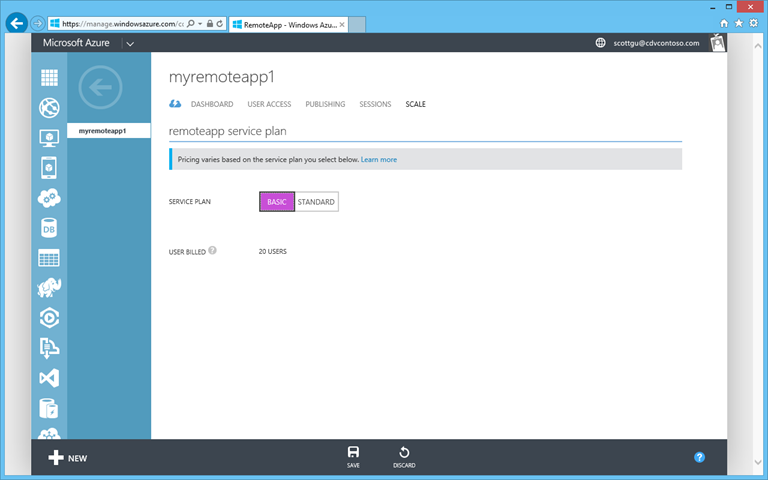Screen dimensions: 768x480
Task: Go back using the browser back button
Action: pyautogui.click(x=16, y=23)
